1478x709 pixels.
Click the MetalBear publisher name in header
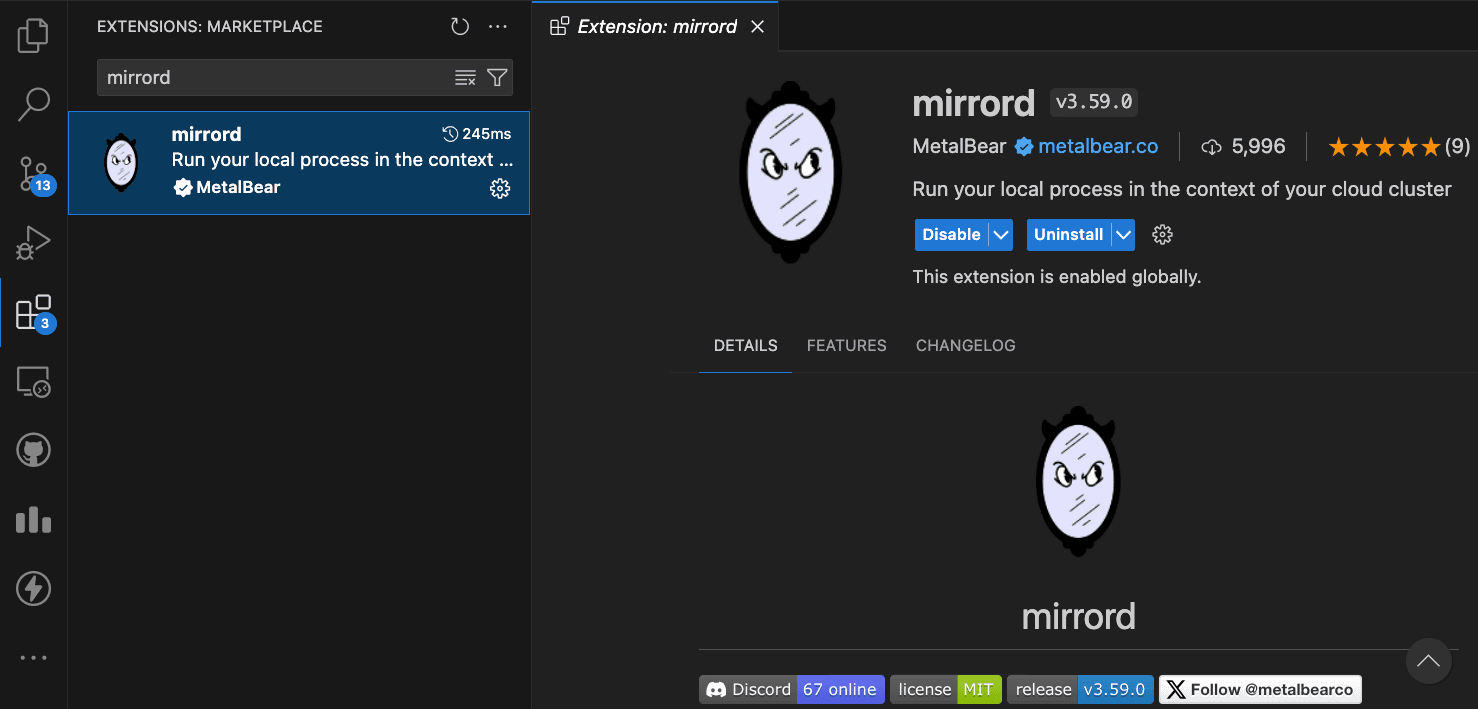[x=959, y=147]
